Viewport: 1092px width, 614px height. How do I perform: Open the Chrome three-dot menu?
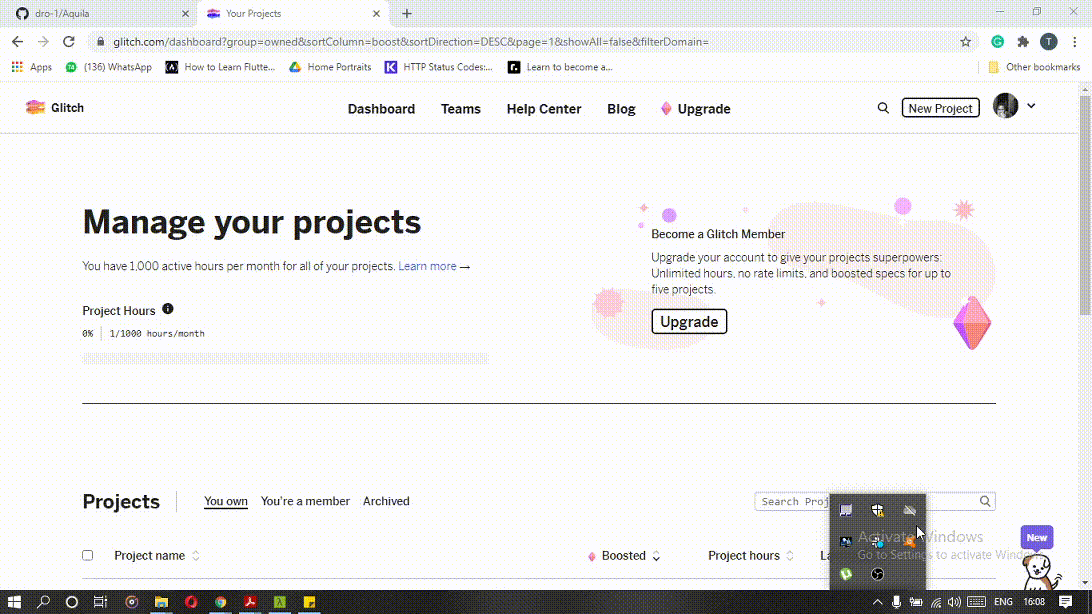point(1075,42)
